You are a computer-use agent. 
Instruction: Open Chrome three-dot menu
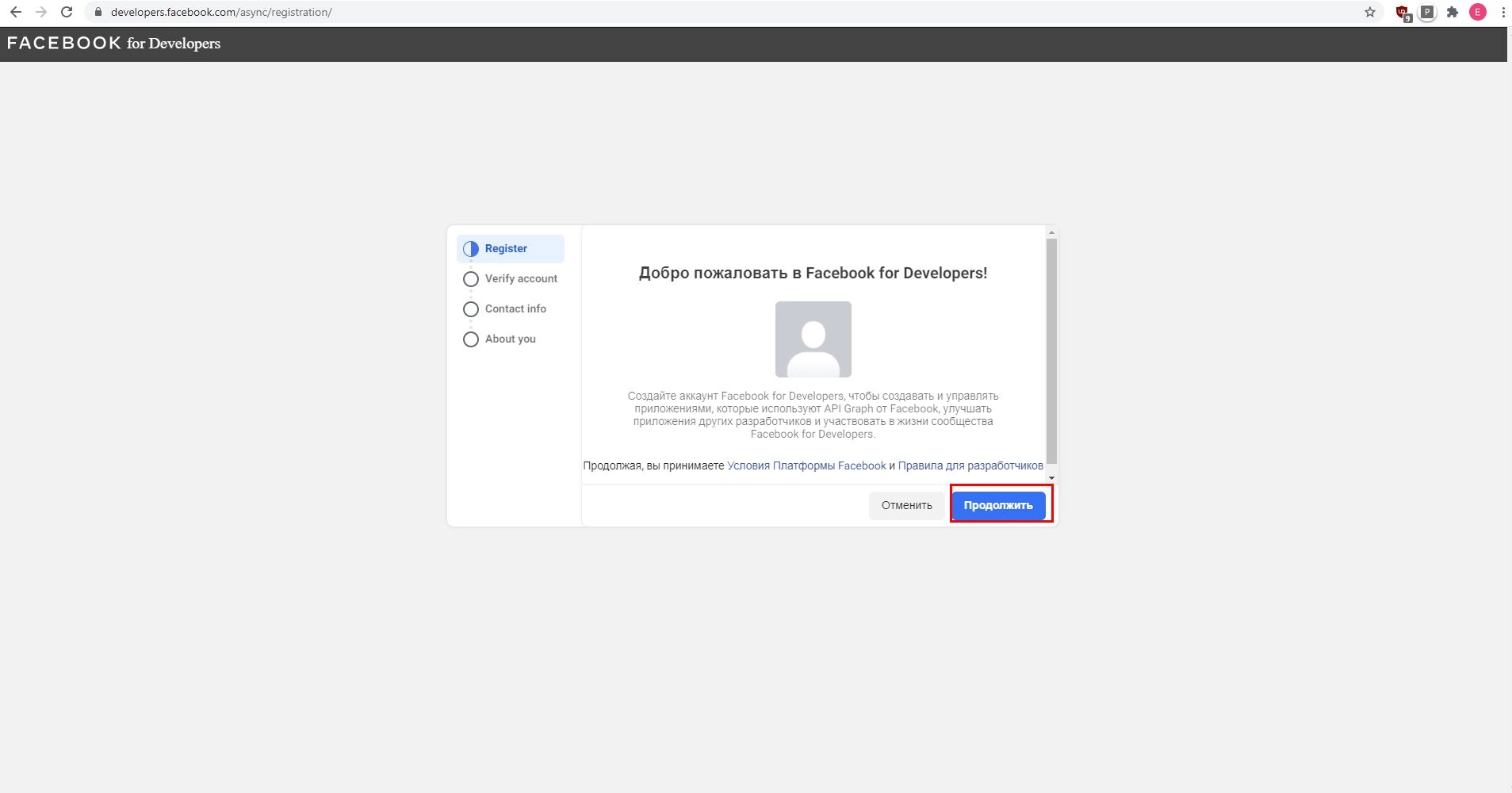pyautogui.click(x=1503, y=12)
